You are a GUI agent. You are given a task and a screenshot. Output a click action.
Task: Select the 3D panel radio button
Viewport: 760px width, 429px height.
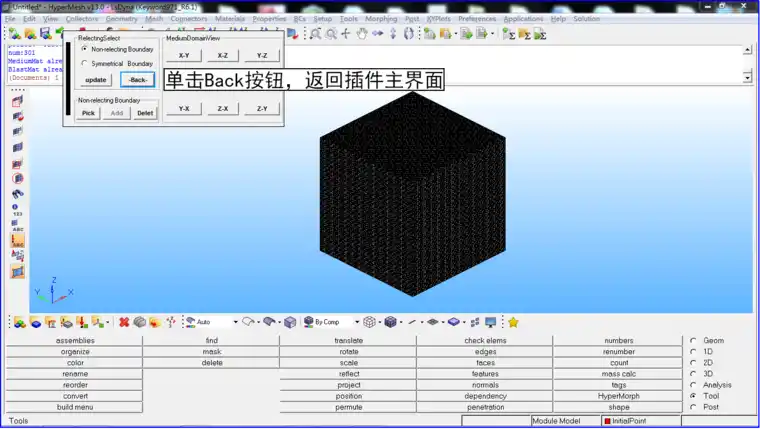(x=693, y=374)
